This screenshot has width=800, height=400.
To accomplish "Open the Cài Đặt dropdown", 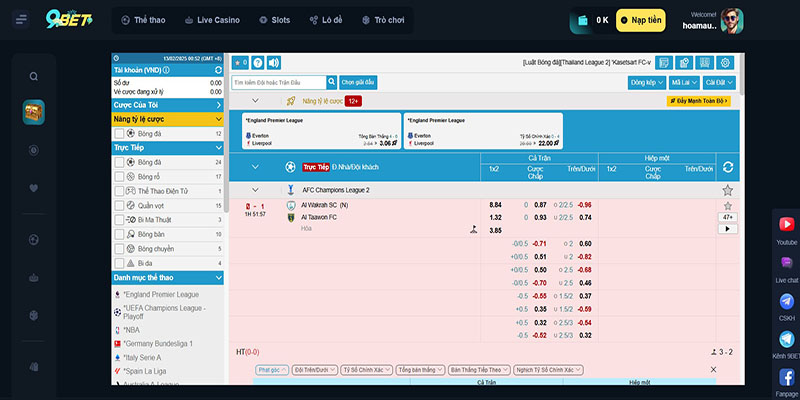I will pos(719,83).
